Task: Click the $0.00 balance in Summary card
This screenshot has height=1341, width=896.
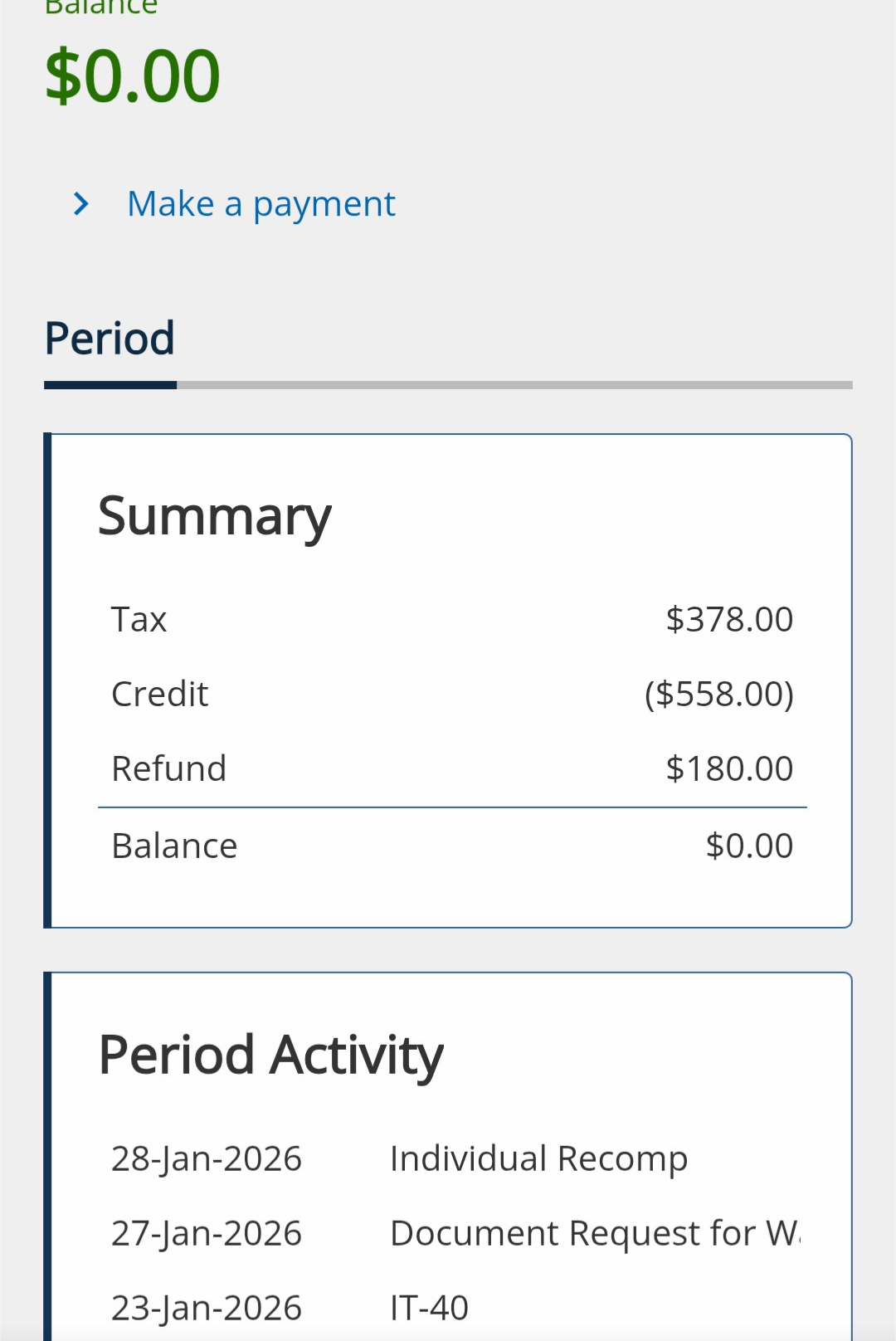Action: (x=749, y=846)
